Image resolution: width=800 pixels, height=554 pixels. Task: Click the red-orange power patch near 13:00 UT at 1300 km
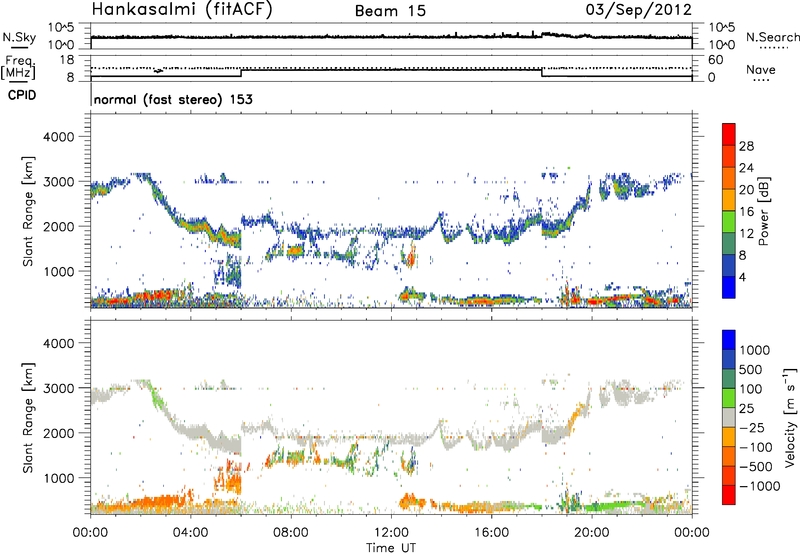pyautogui.click(x=410, y=256)
